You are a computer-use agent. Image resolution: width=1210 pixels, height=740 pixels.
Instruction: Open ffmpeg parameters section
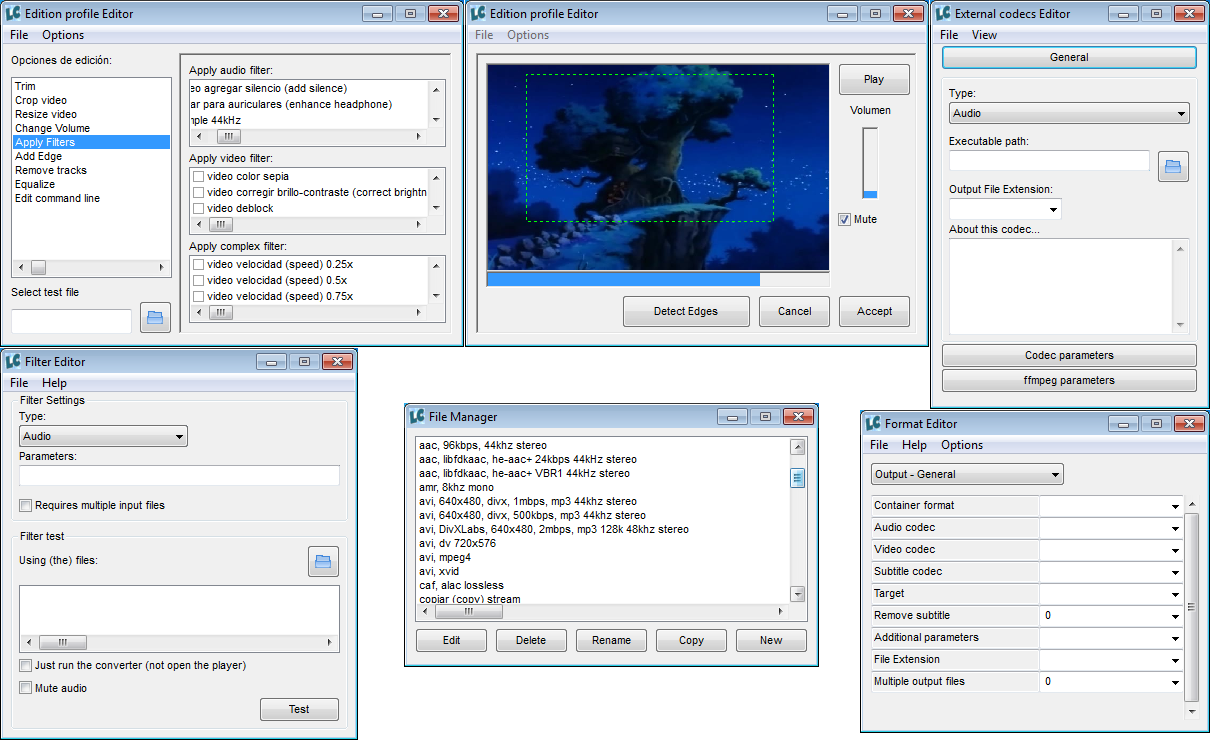pyautogui.click(x=1069, y=380)
